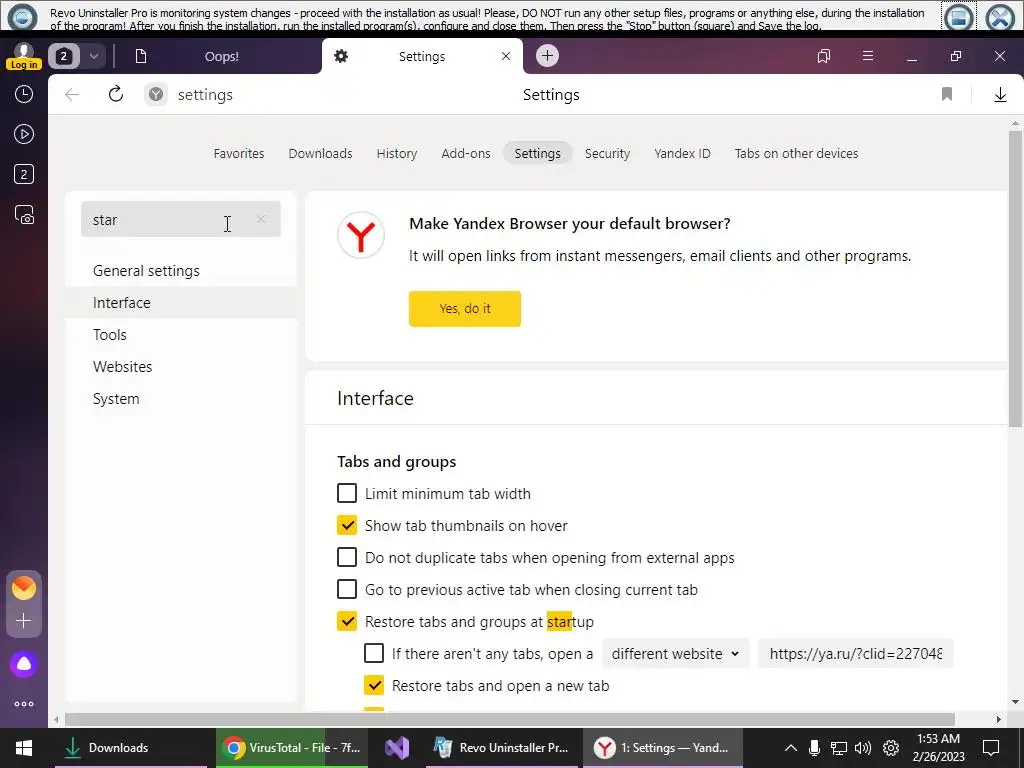Open the video play icon in sidebar
Viewport: 1024px width, 768px height.
point(24,135)
